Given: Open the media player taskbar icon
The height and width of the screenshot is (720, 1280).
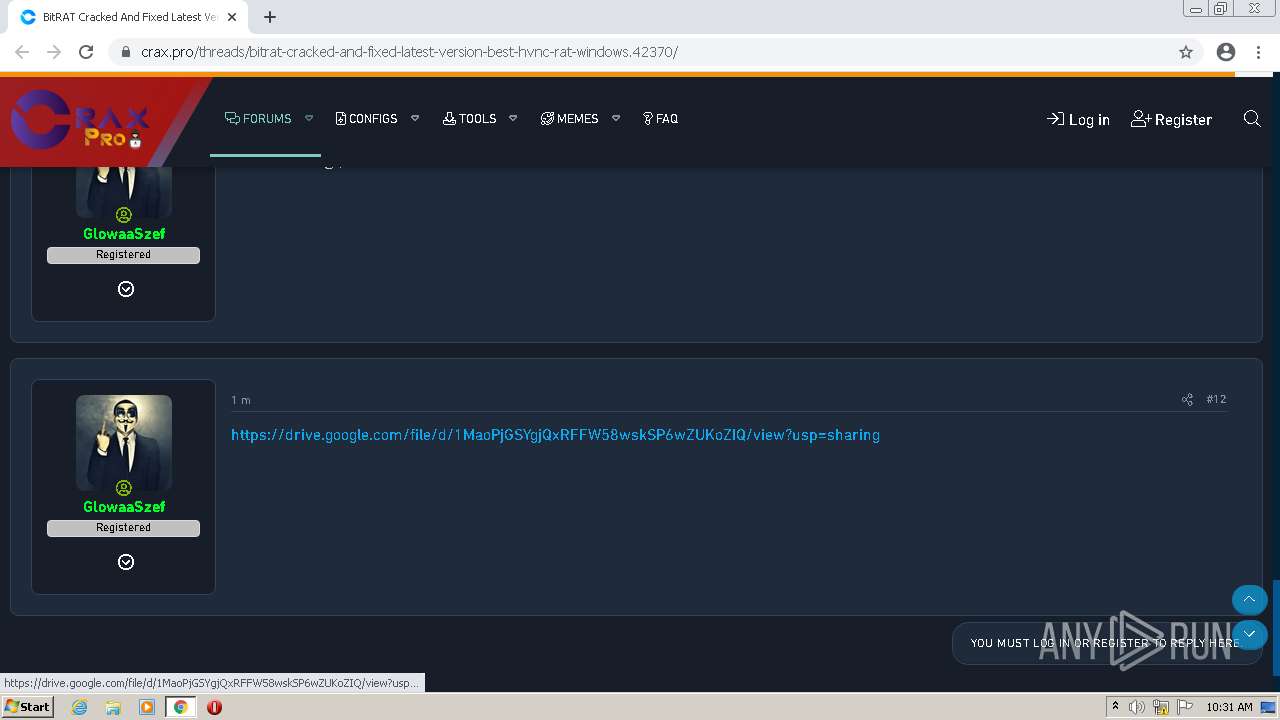Looking at the screenshot, I should coord(147,707).
